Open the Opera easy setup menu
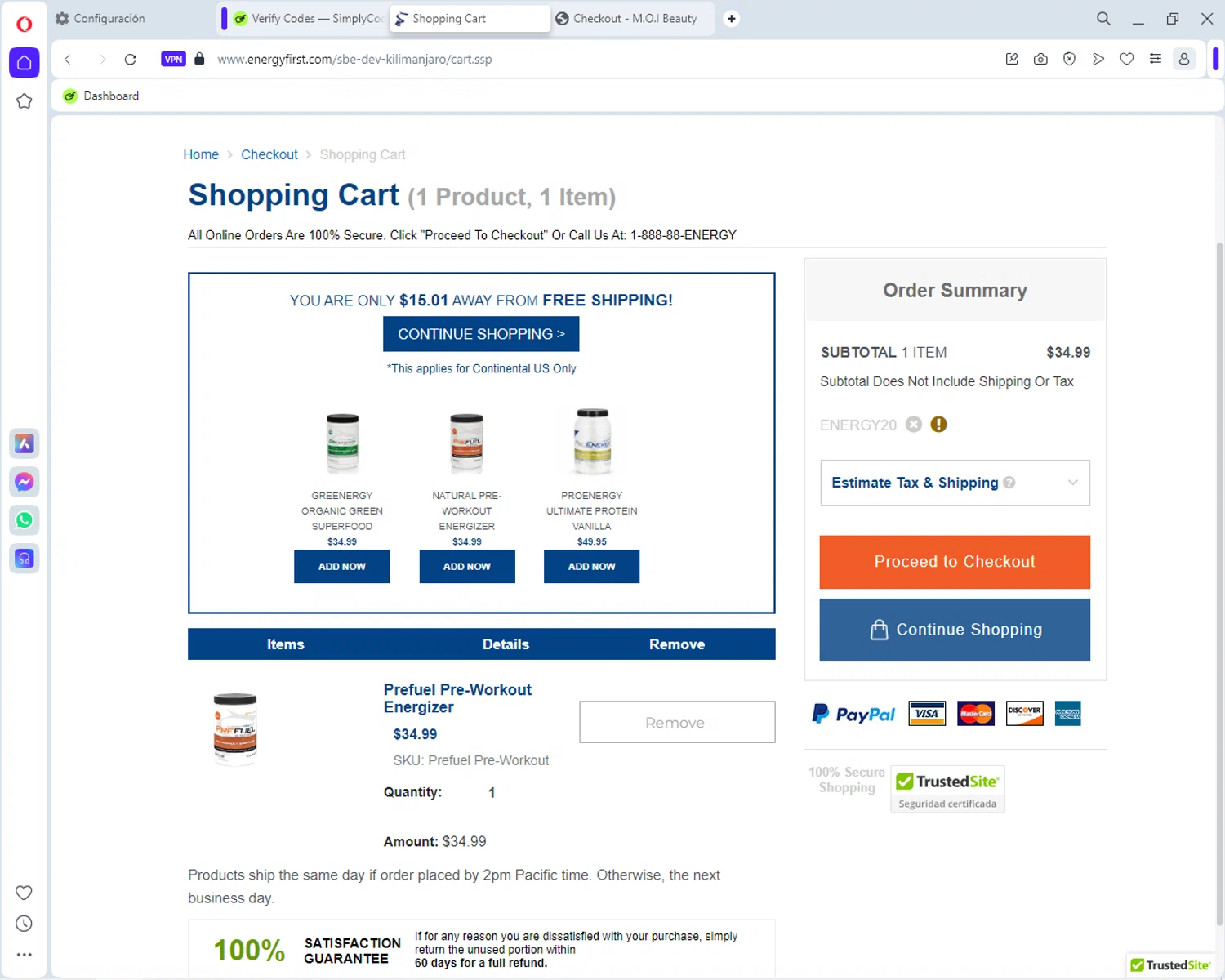 (x=1155, y=59)
